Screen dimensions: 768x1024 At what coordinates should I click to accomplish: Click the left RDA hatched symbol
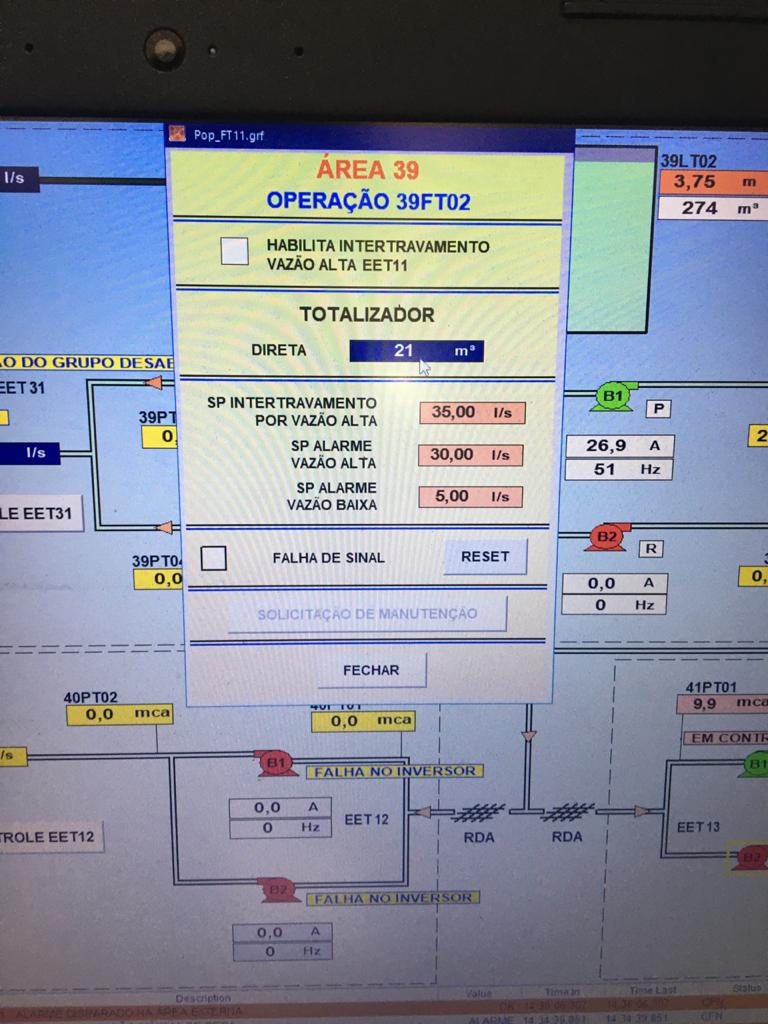click(x=478, y=813)
